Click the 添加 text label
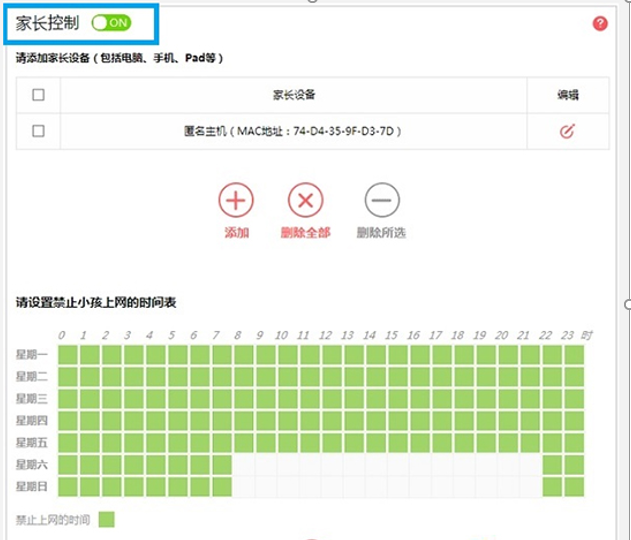The height and width of the screenshot is (540, 631). (236, 233)
